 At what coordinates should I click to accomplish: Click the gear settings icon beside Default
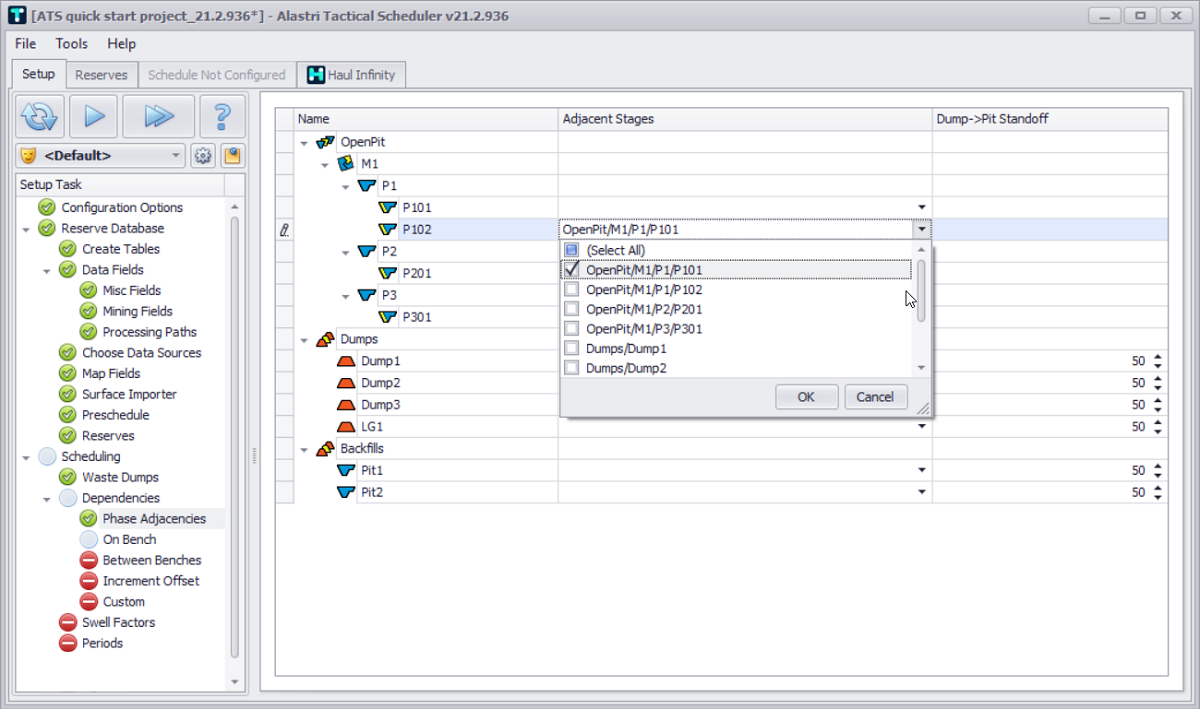(203, 156)
